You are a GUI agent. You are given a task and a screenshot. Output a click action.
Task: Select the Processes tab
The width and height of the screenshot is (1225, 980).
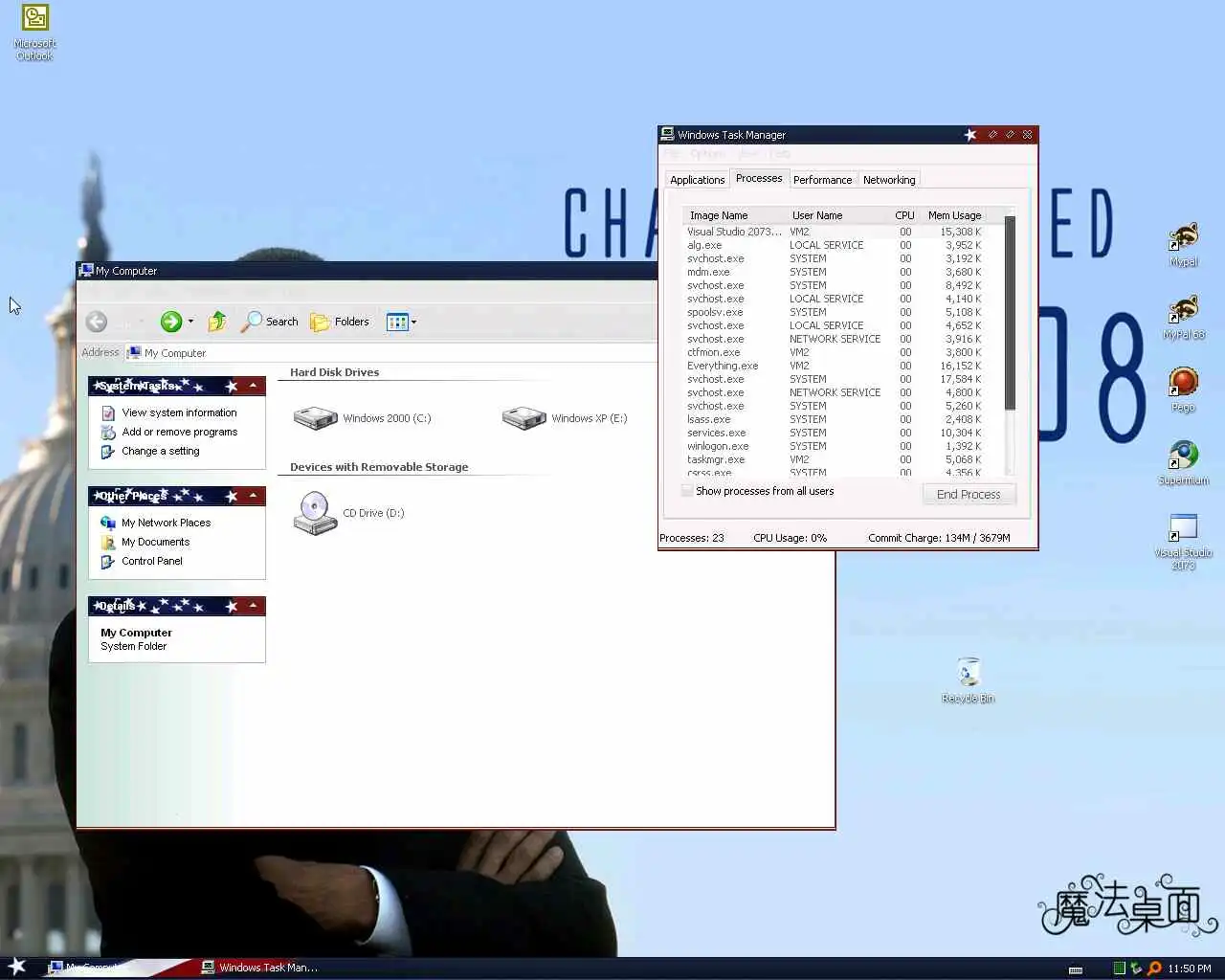[759, 178]
